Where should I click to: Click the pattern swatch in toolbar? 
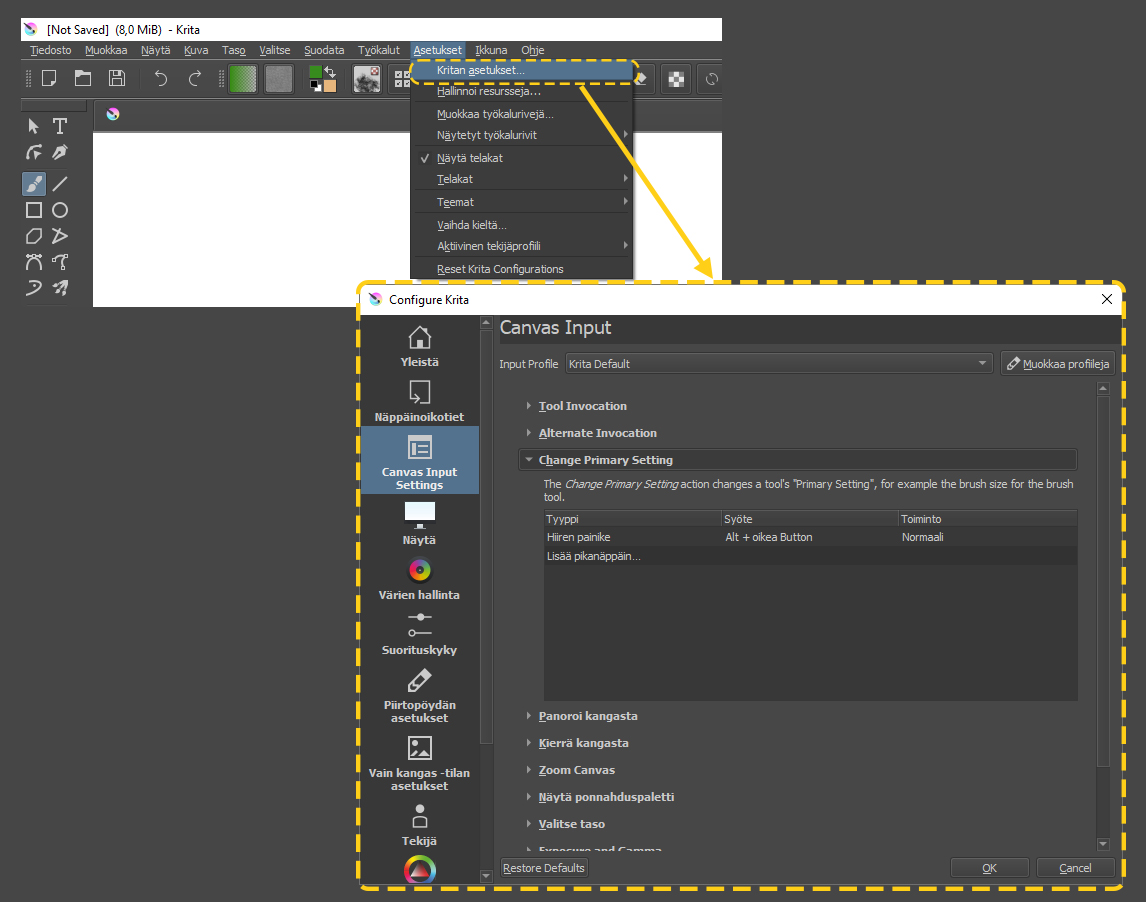click(278, 79)
